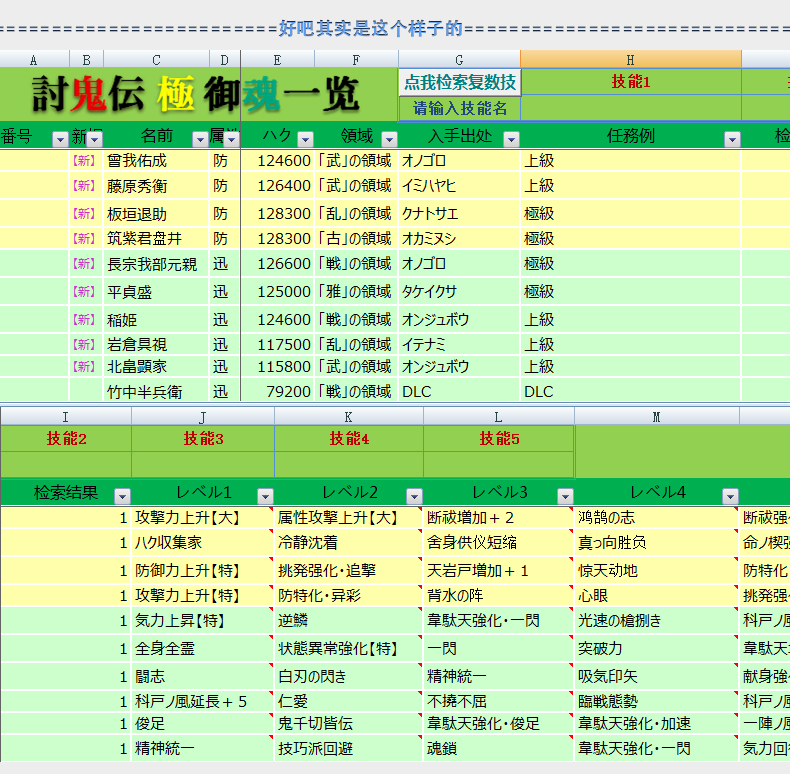The image size is (790, 774).
Task: Open the 检索结果 column filter dropdown
Action: click(122, 496)
